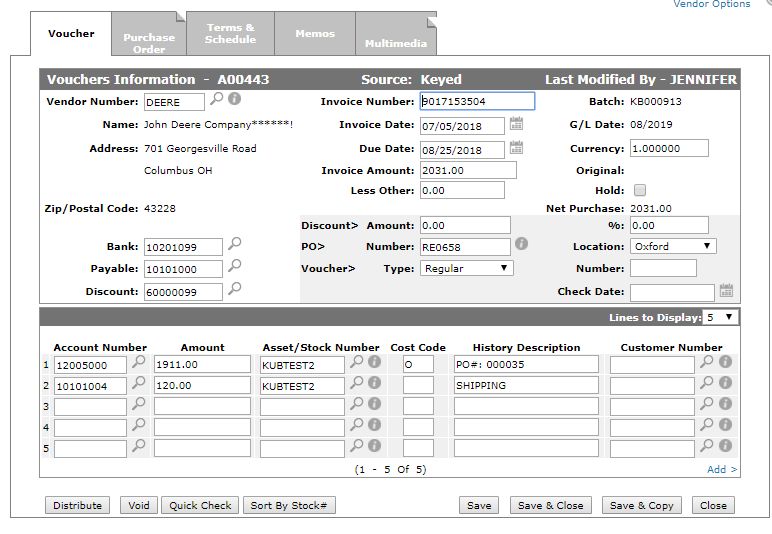Screen dimensions: 772x534
Task: Click the Save & Close button
Action: (550, 505)
